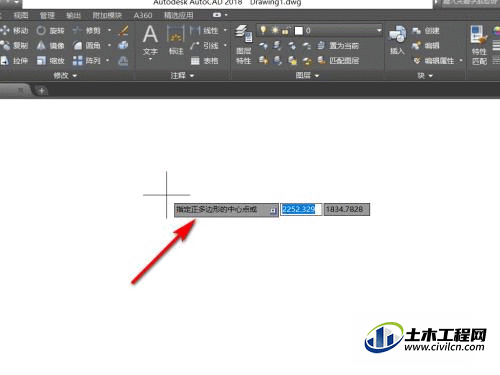
Task: Select the Linear (线性) dimension tool
Action: coord(204,31)
